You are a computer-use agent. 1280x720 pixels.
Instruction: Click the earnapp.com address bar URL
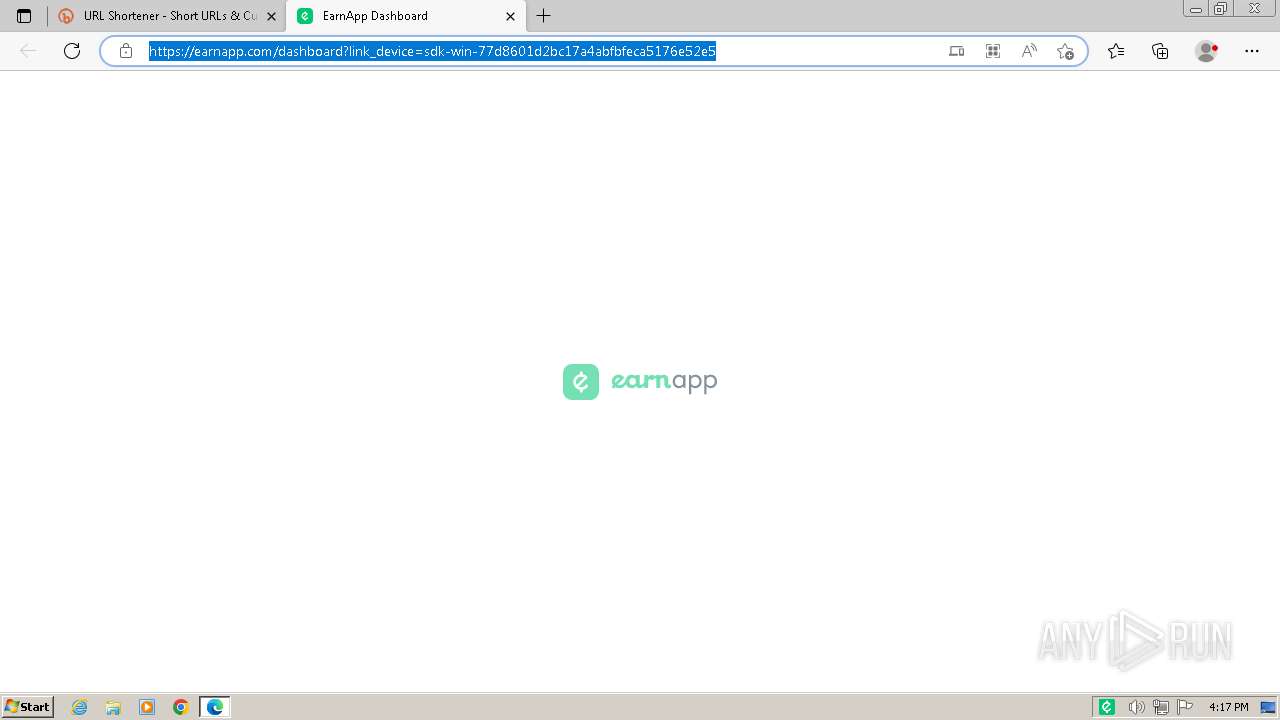432,51
